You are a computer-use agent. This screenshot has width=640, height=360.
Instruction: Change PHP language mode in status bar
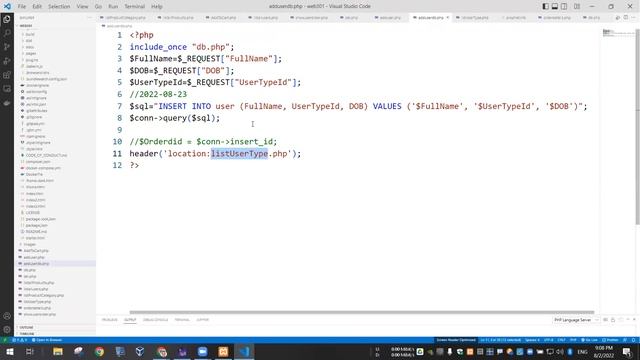573,340
